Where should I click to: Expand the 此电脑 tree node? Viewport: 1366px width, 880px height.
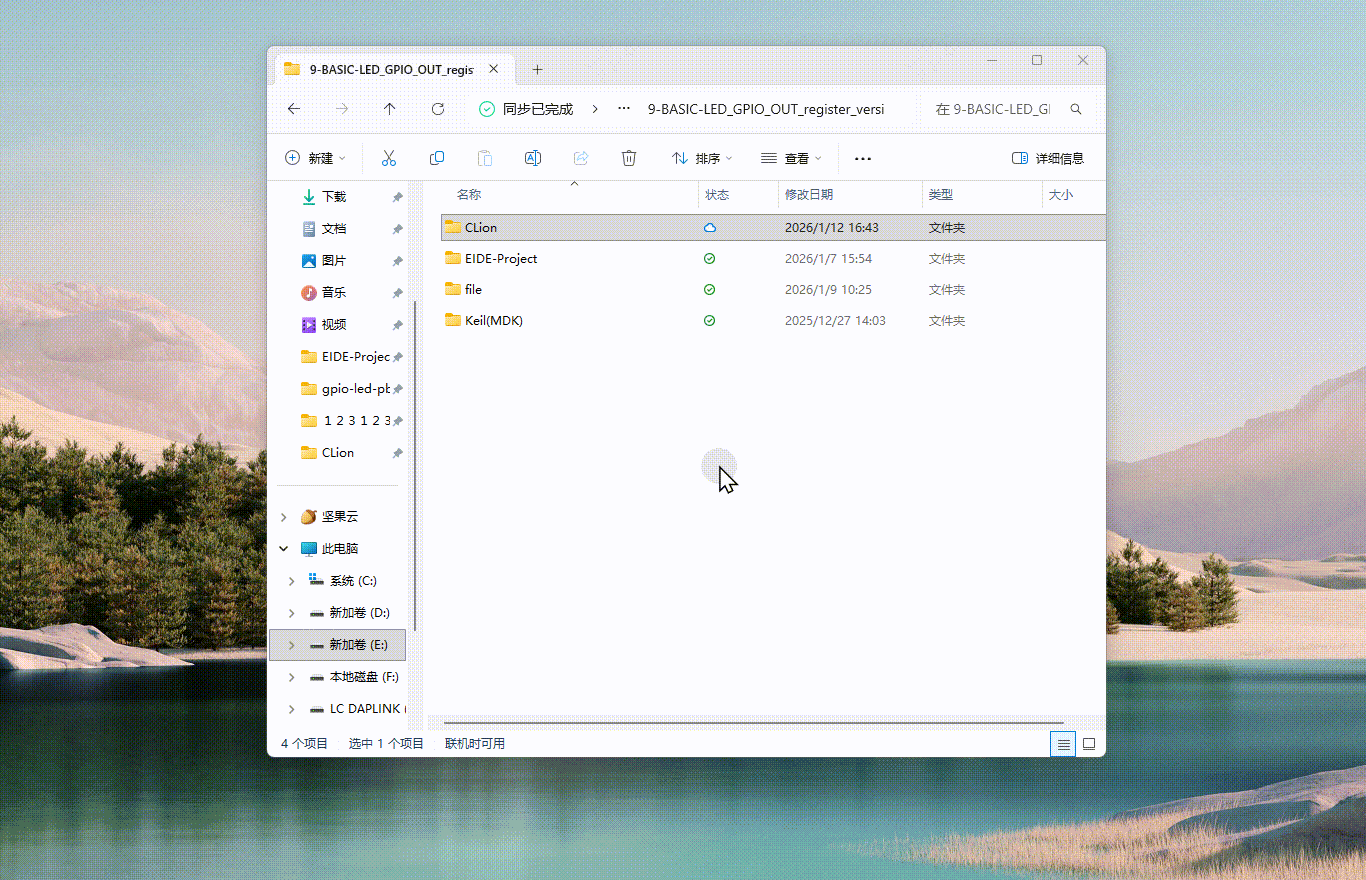point(283,548)
